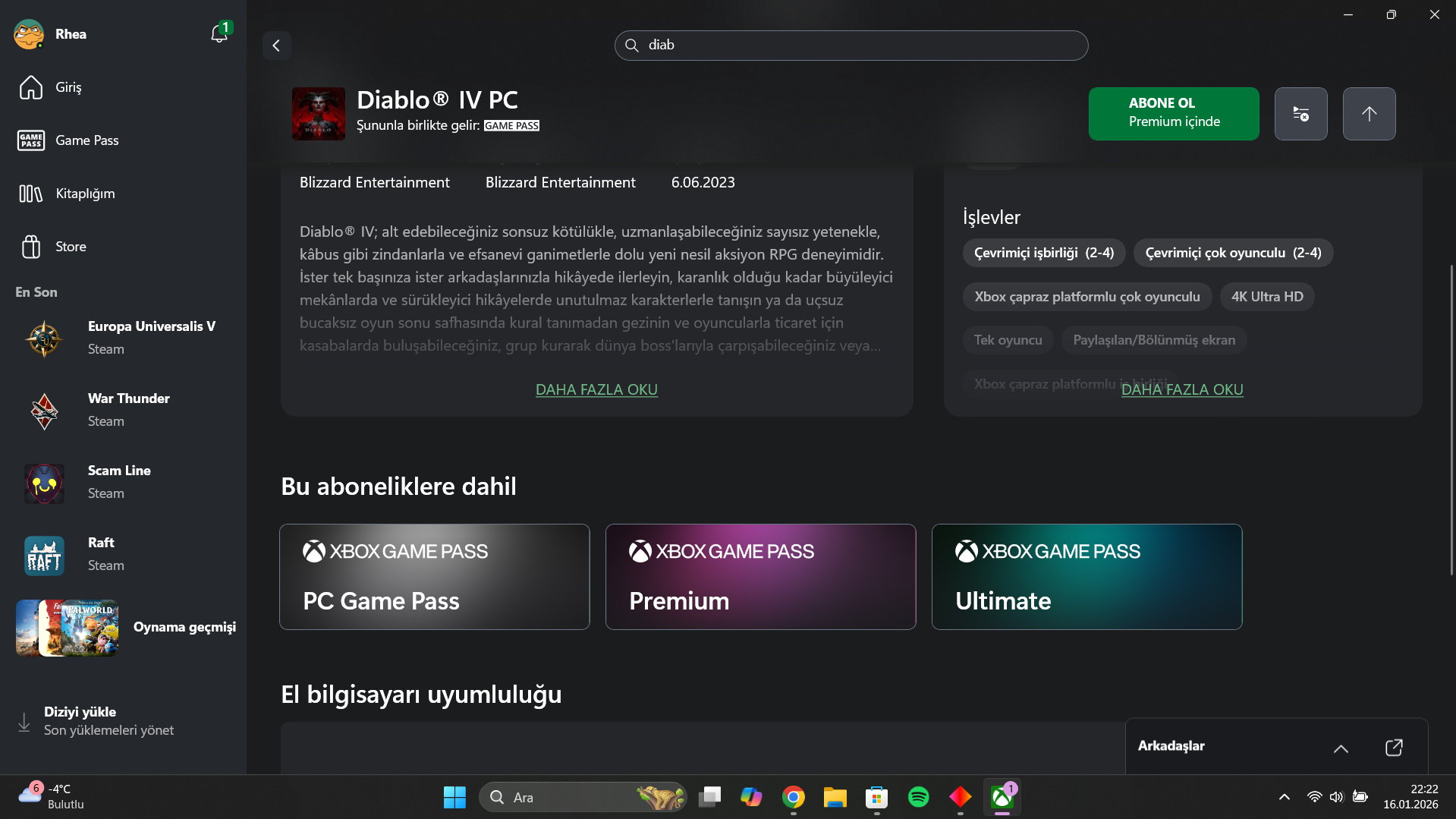This screenshot has width=1456, height=819.
Task: Click DAHA FAZLA OKU under the description
Action: coord(596,389)
